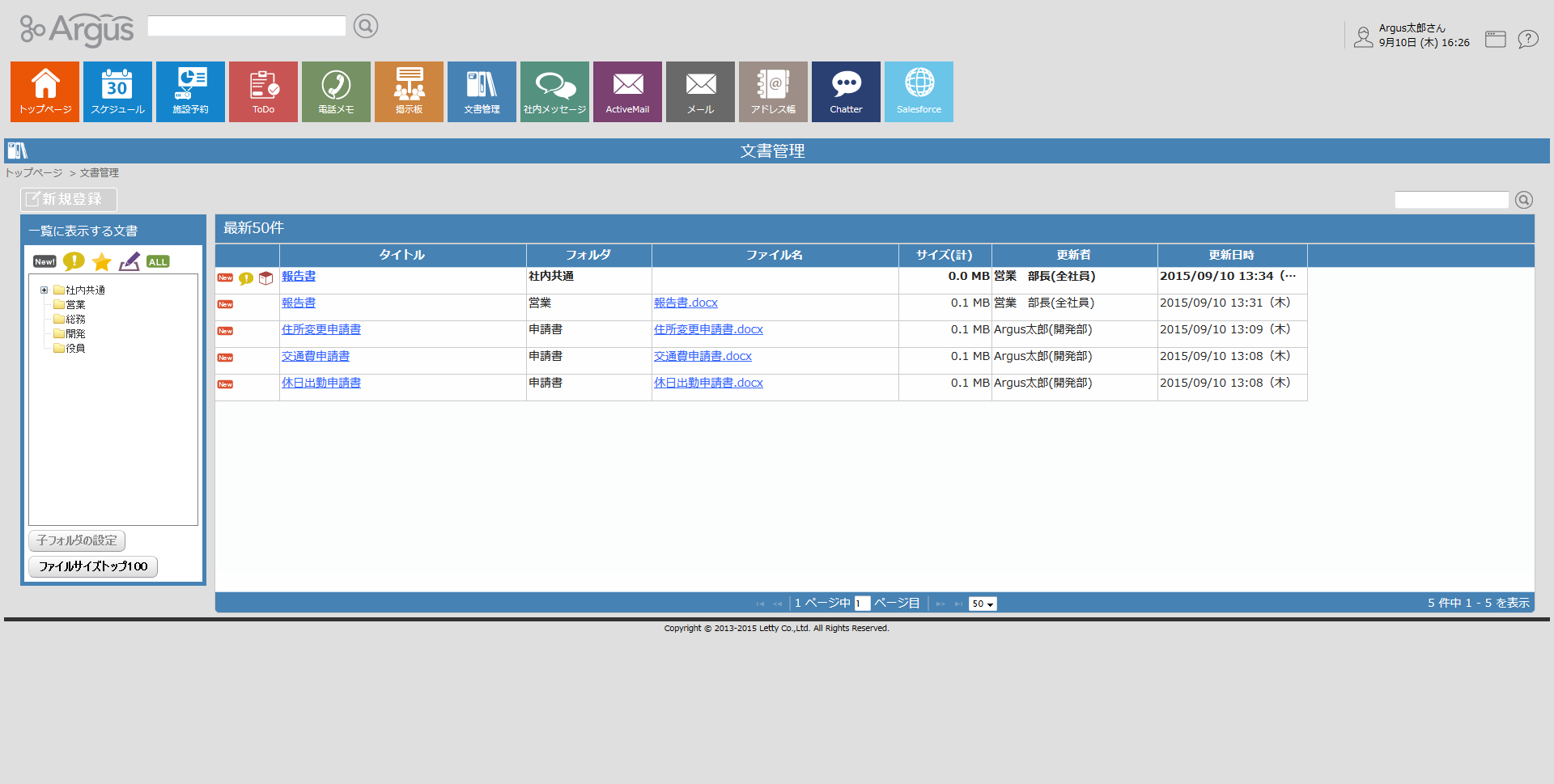Select the 営業 folder in tree
Viewport: 1554px width, 784px height.
75,304
